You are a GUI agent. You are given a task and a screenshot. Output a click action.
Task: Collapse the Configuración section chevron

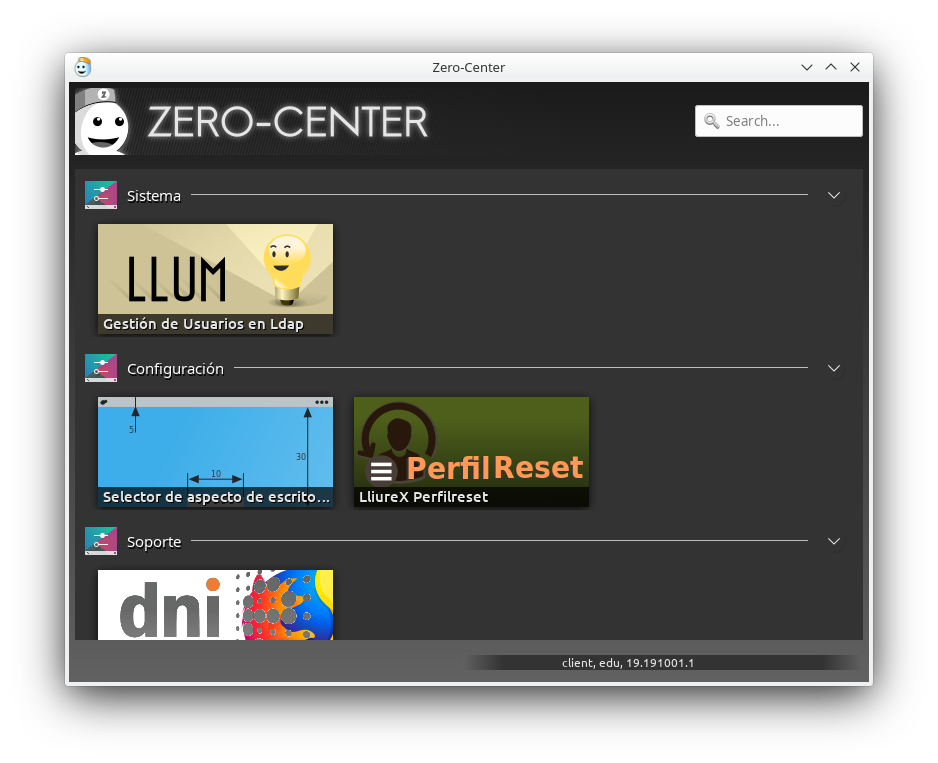(x=834, y=368)
